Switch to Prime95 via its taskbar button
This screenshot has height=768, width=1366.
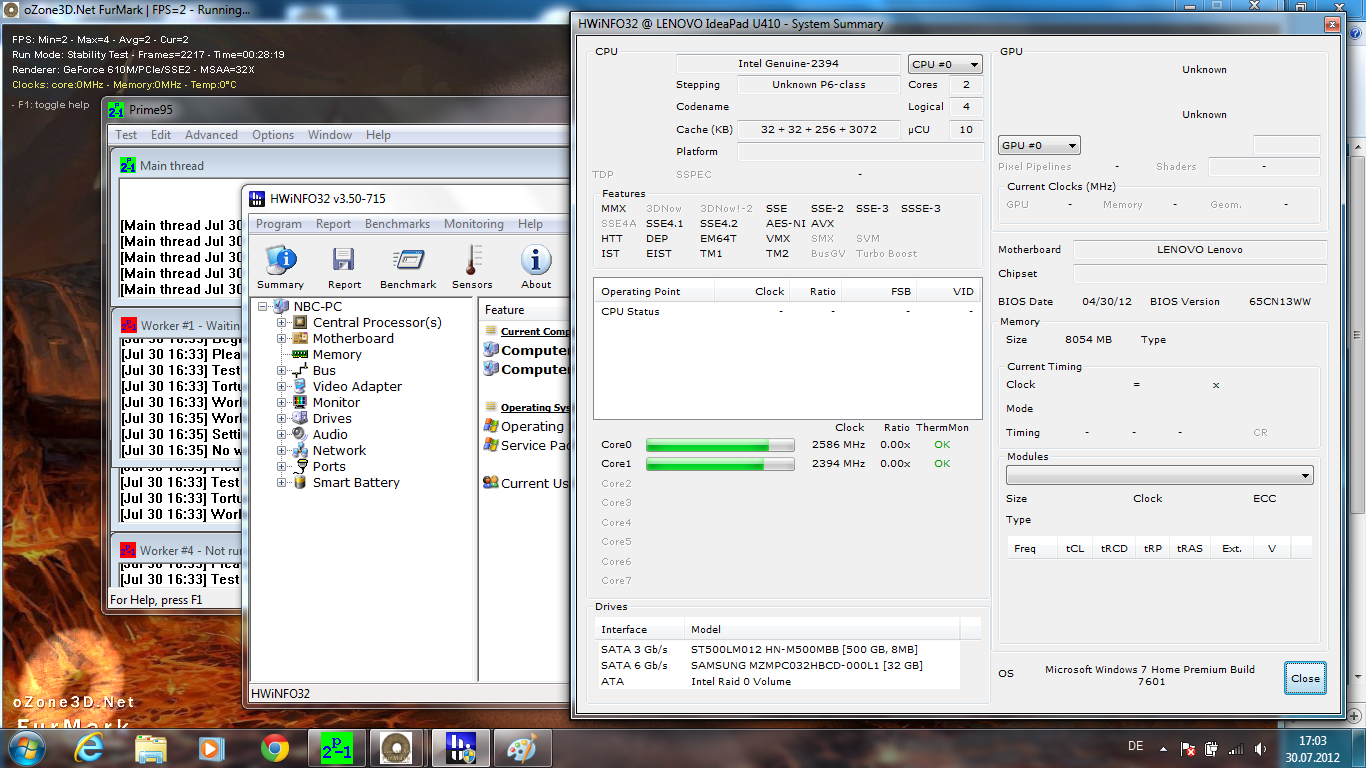336,747
